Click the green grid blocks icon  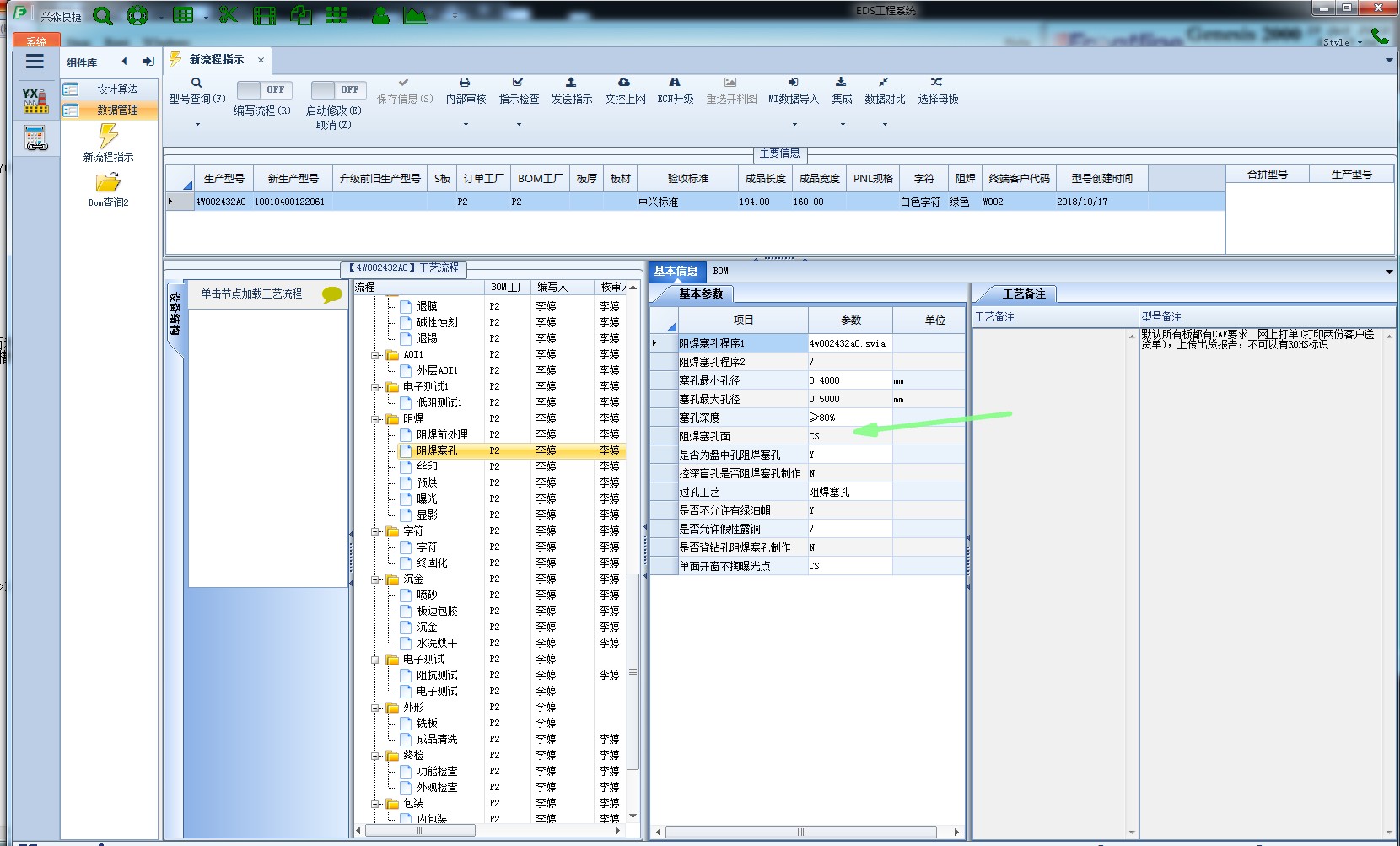click(337, 15)
